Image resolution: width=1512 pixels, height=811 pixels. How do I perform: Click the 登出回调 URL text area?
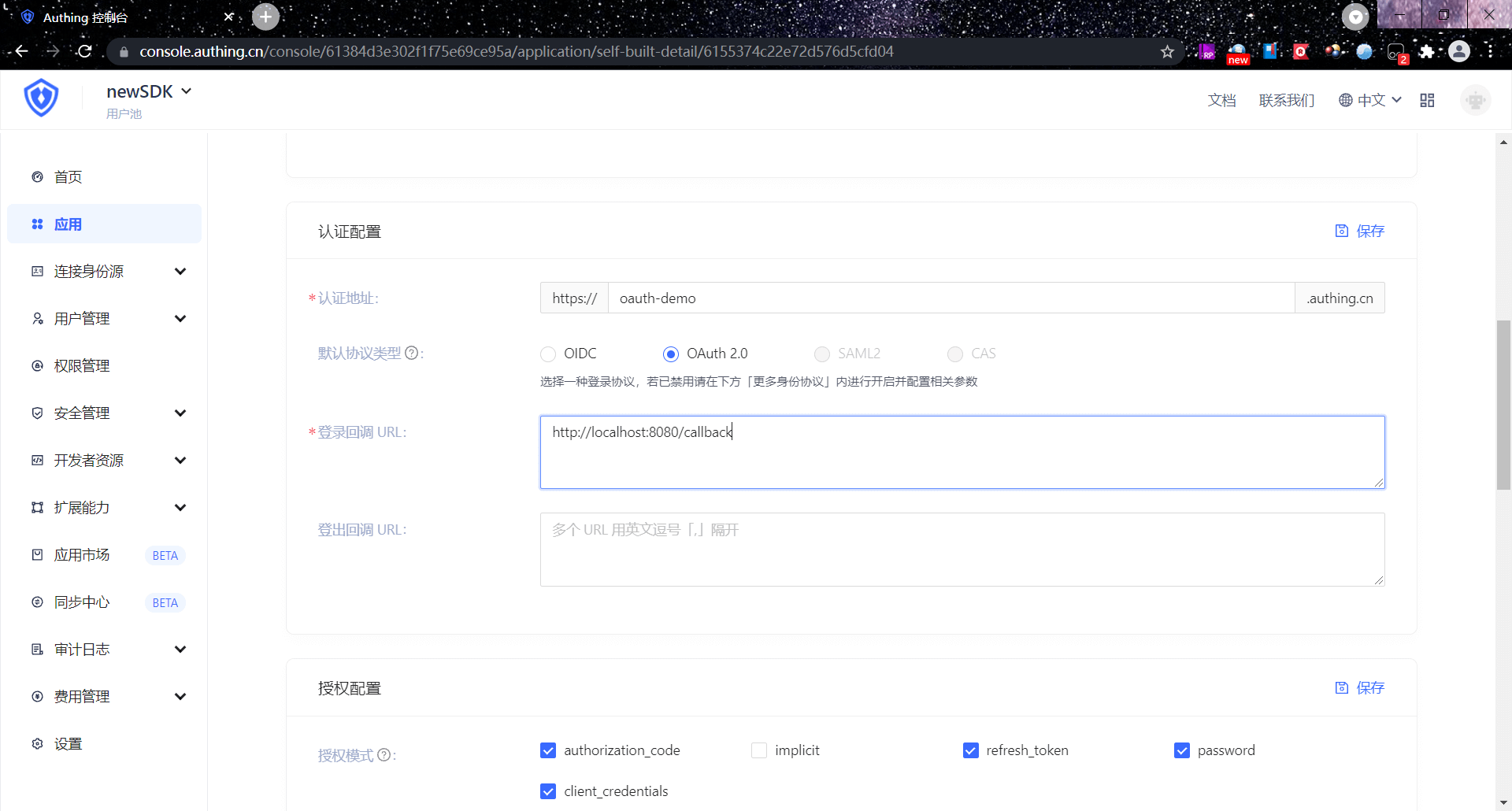(x=962, y=550)
